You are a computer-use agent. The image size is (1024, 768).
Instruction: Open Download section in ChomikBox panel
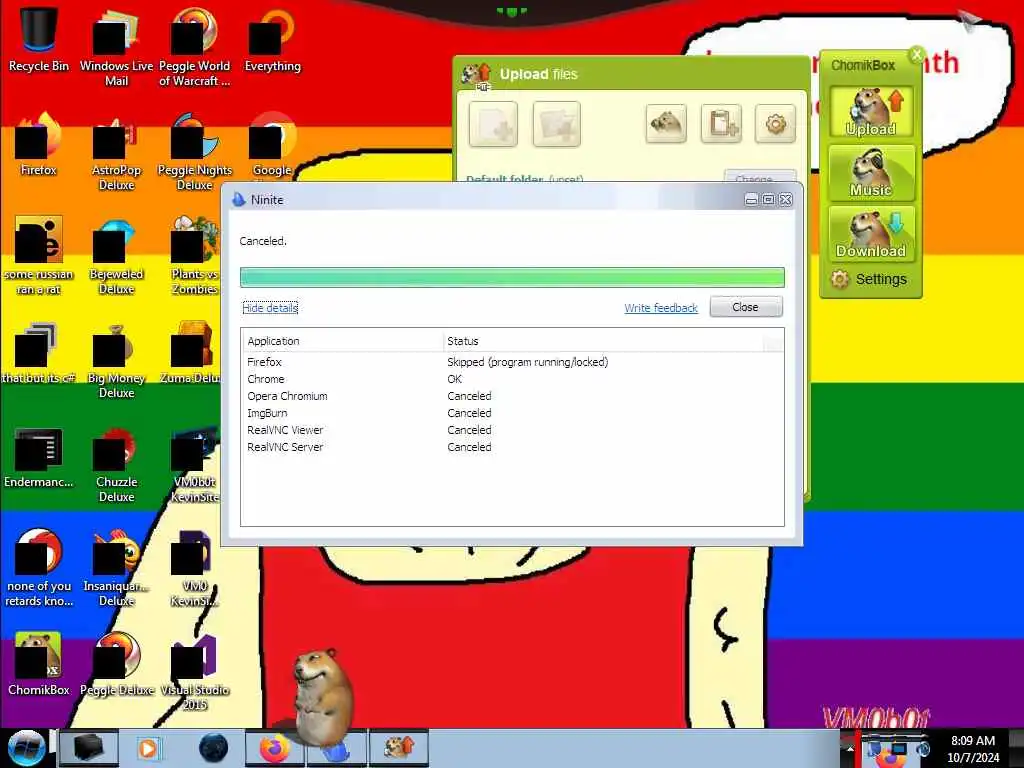tap(871, 233)
